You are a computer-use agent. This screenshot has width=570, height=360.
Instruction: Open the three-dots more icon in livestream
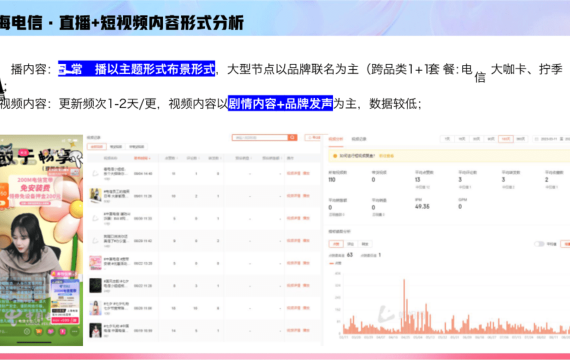75,332
